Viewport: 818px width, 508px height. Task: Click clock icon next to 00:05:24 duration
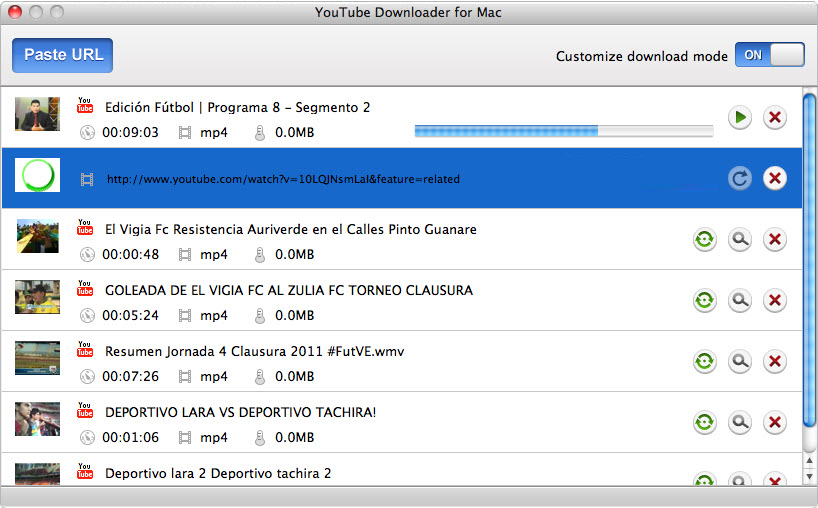87,316
